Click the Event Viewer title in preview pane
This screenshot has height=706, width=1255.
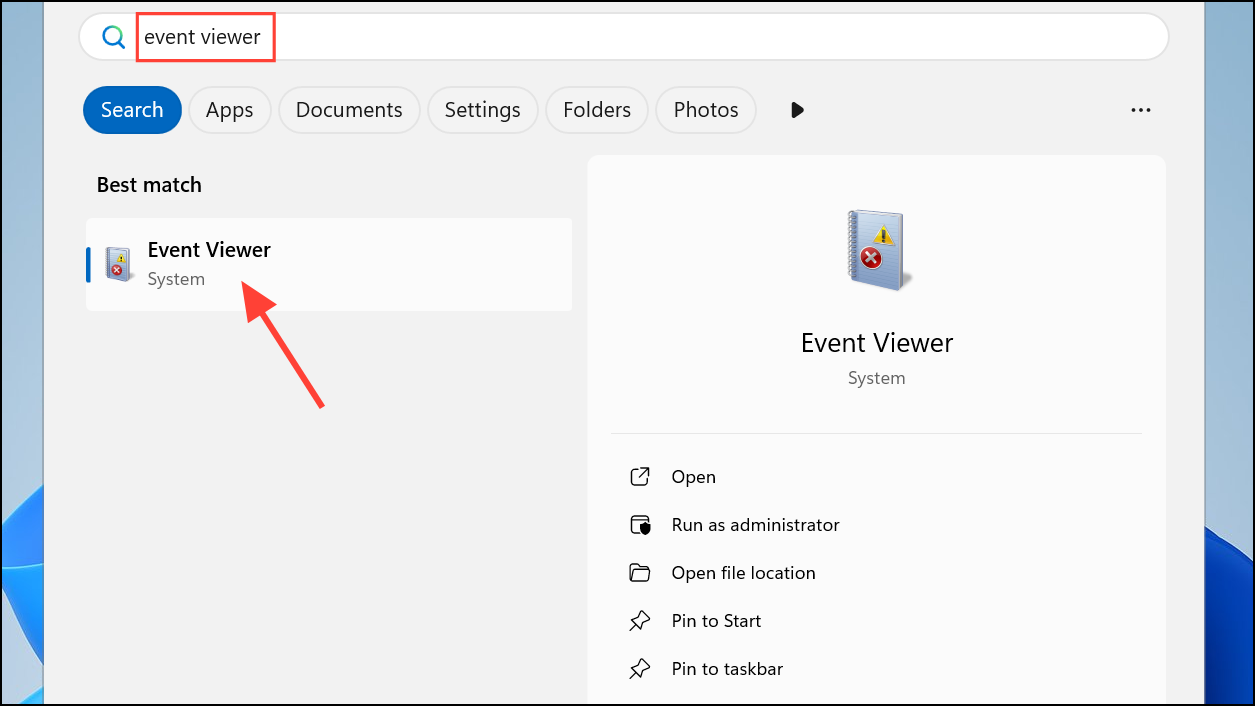(877, 343)
